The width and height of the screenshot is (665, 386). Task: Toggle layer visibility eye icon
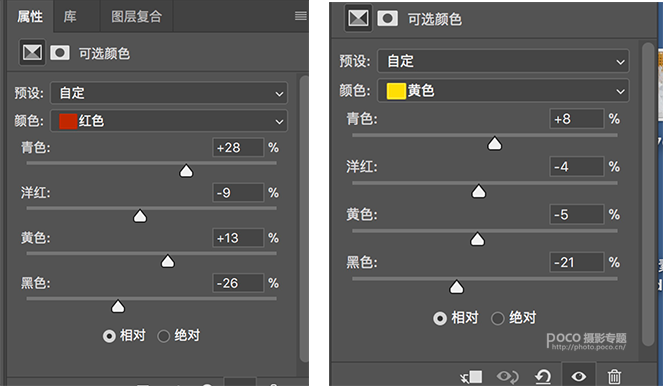tap(578, 376)
